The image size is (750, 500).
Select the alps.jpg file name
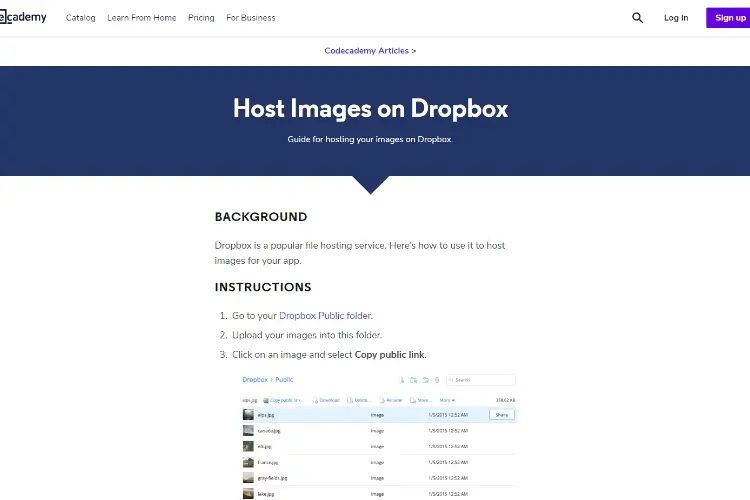266,415
